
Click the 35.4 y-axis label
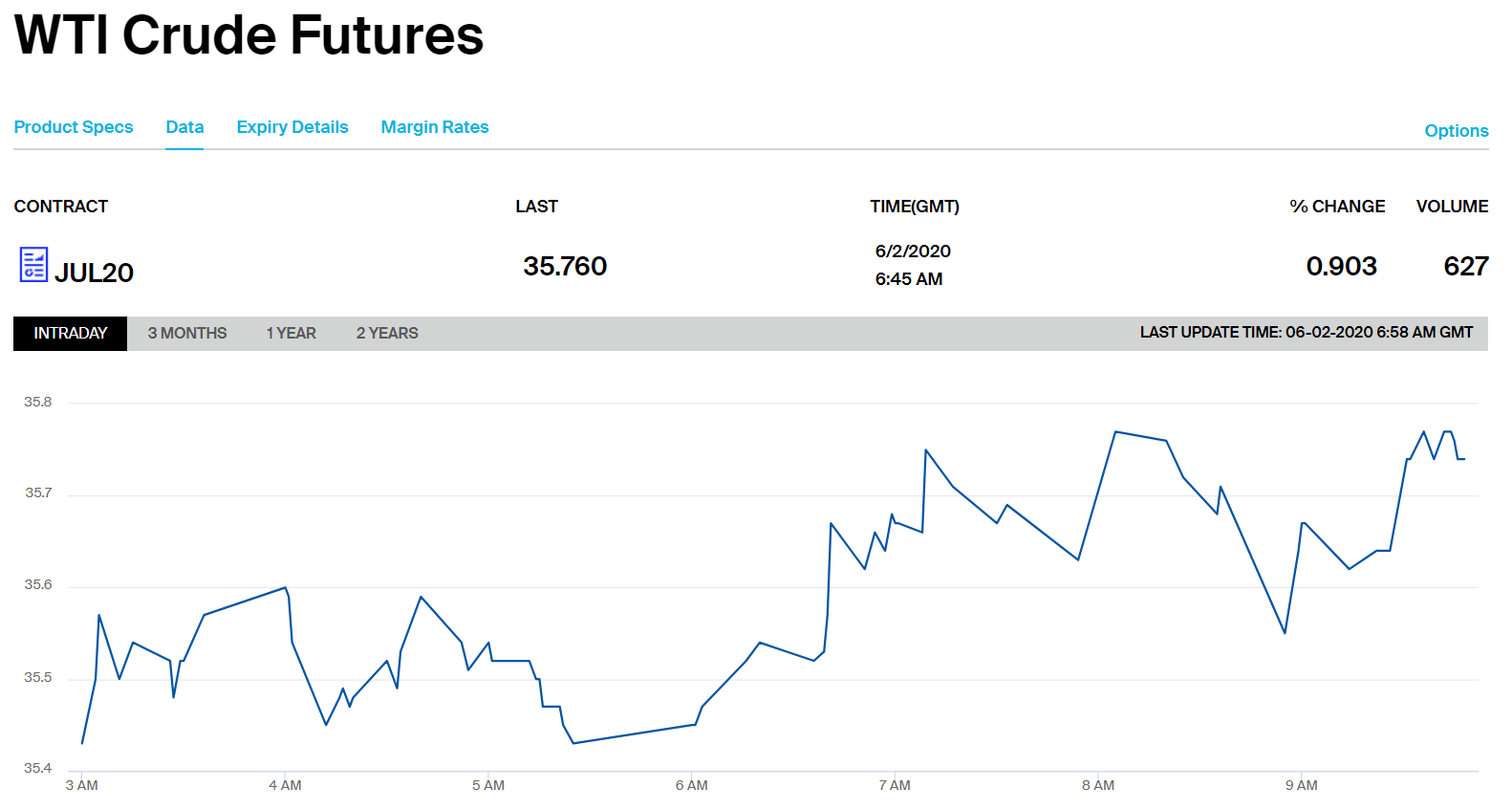click(x=38, y=768)
